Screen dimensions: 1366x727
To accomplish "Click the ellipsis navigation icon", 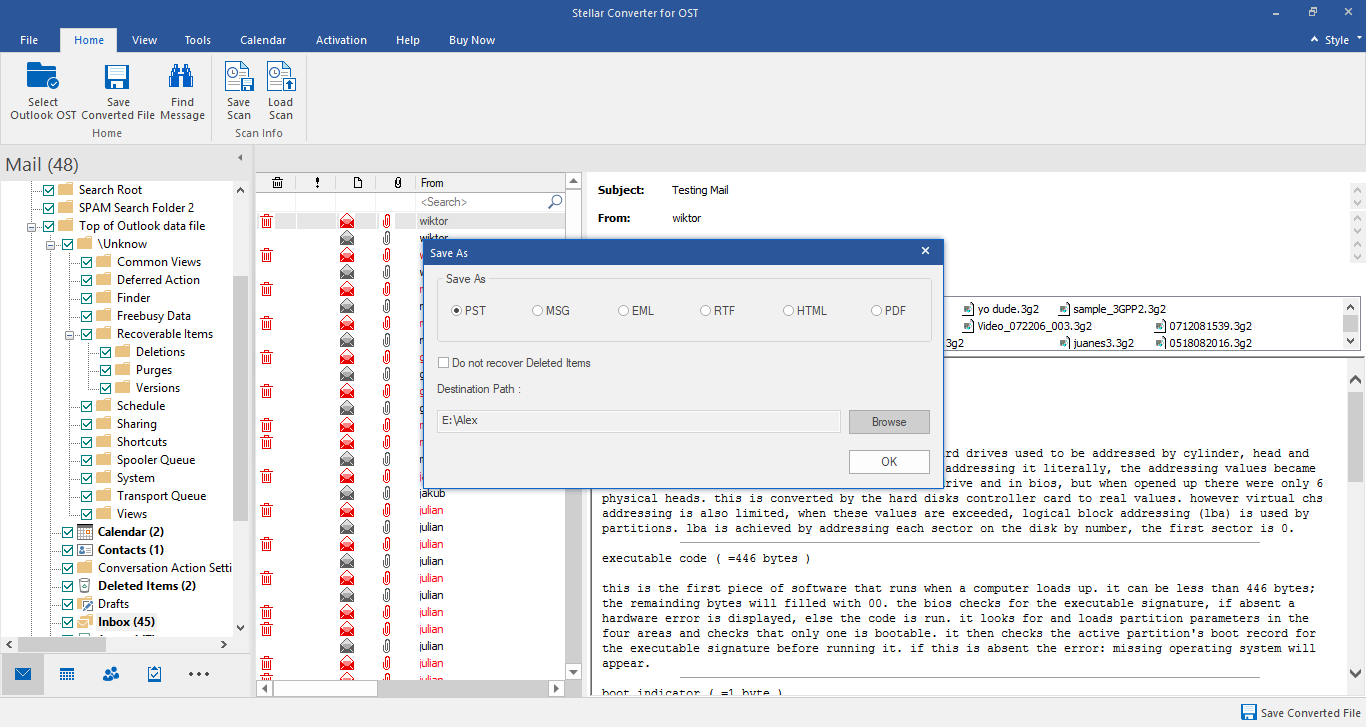I will point(198,674).
